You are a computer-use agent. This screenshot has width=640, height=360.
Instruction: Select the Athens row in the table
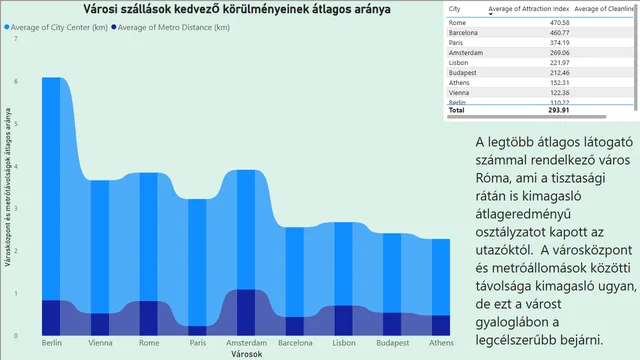pyautogui.click(x=540, y=83)
